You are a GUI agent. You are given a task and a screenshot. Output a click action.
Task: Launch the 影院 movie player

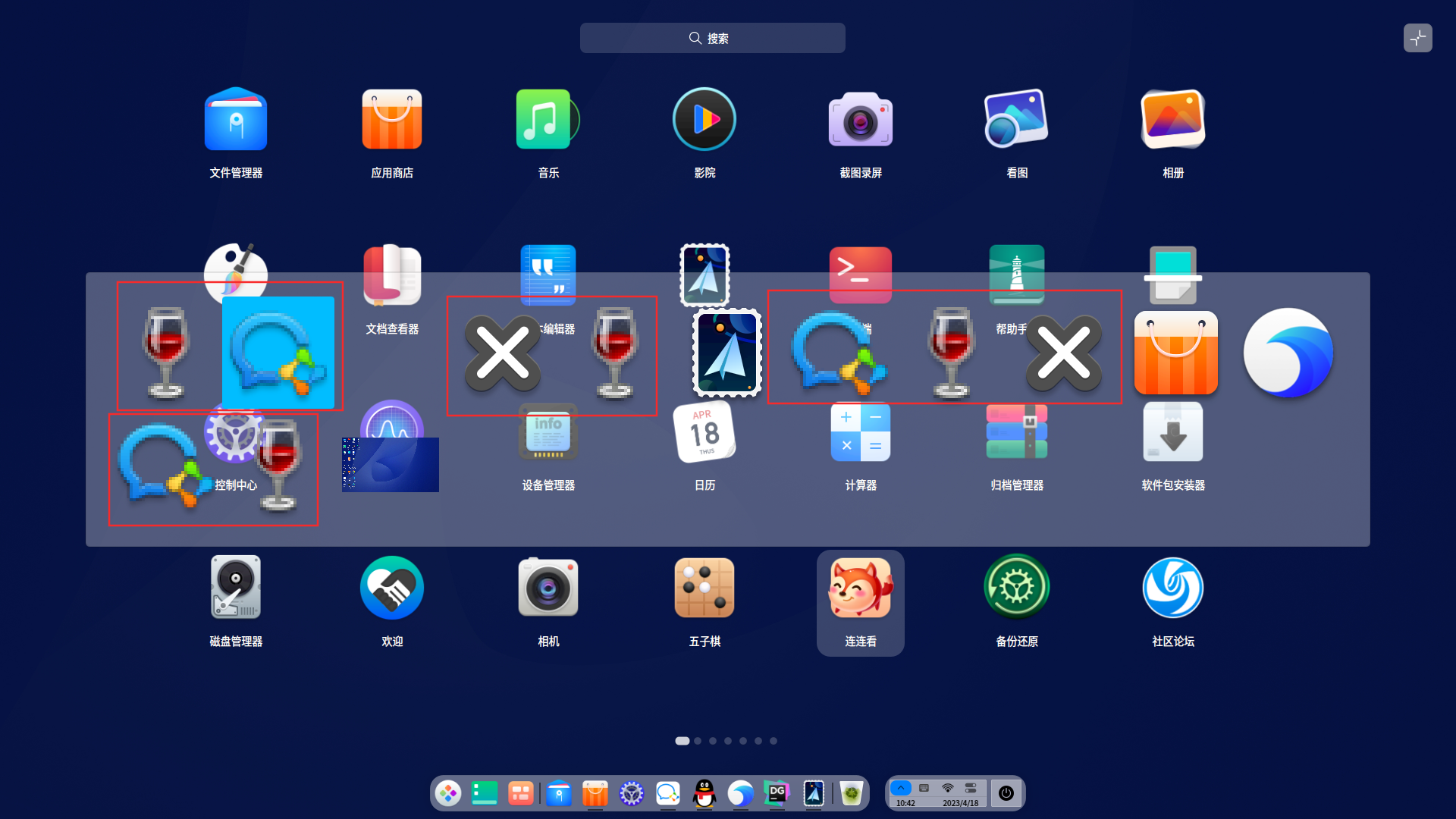(704, 120)
